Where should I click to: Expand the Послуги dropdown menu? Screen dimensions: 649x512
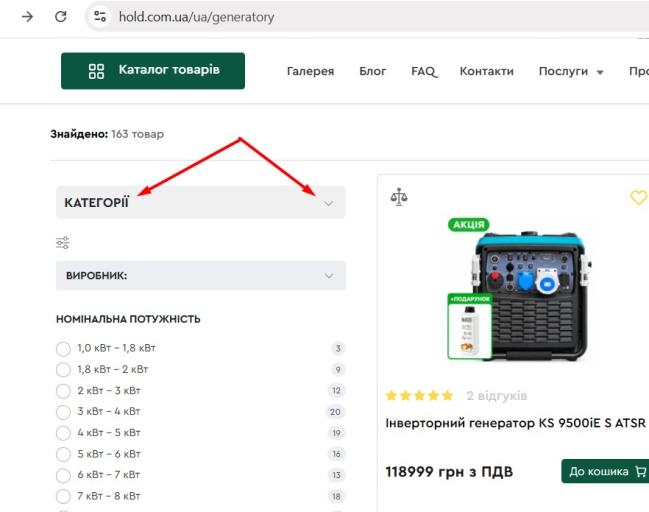point(571,71)
